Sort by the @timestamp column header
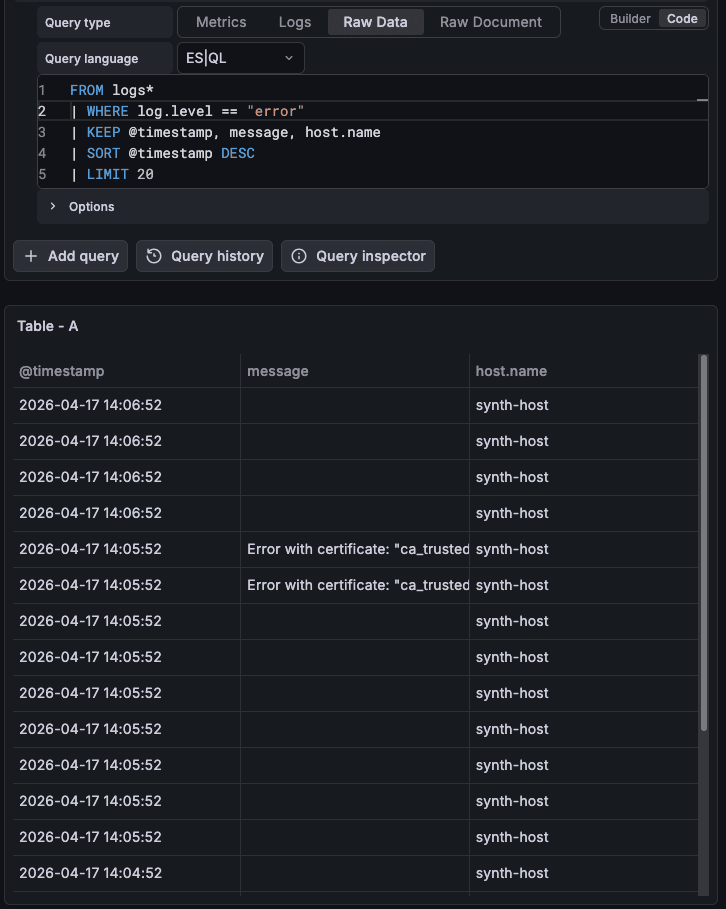 61,371
